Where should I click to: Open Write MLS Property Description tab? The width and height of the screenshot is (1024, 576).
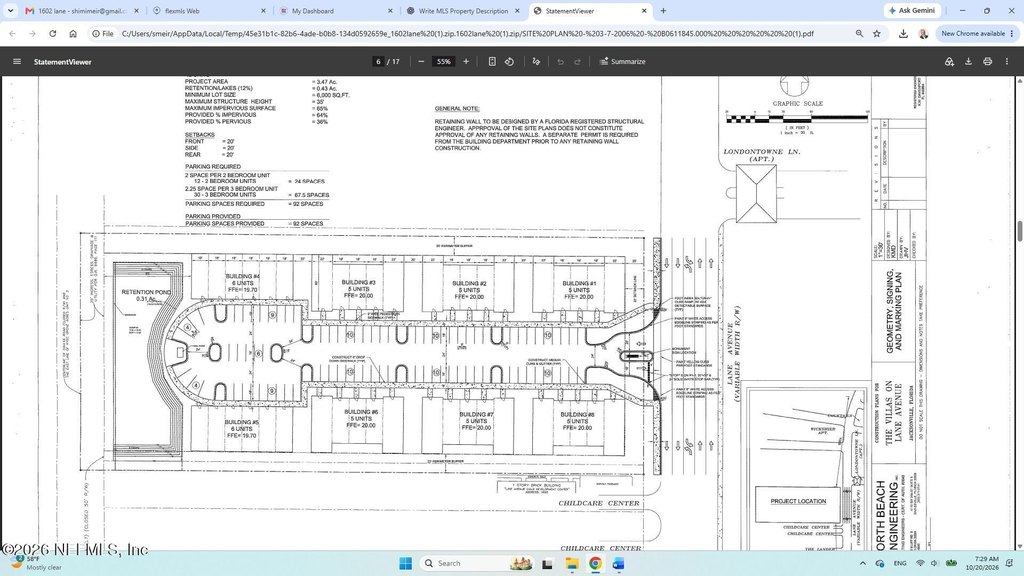(x=463, y=11)
